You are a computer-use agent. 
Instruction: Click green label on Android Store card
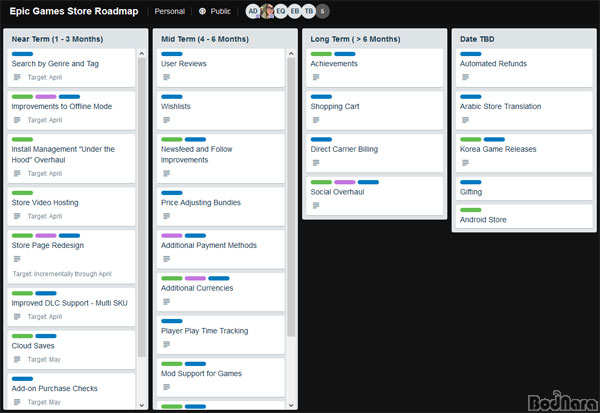pos(471,210)
